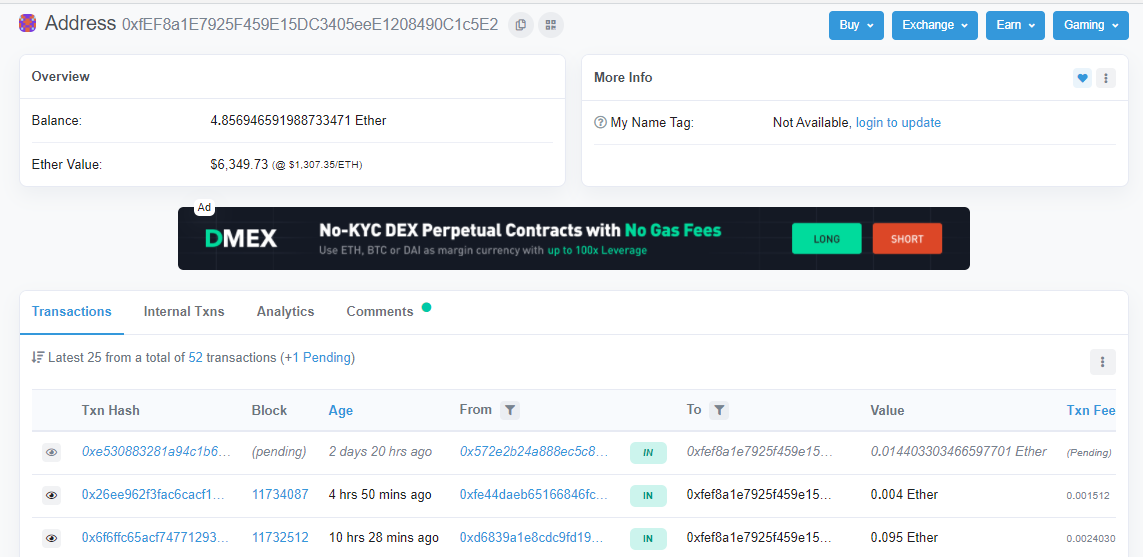
Task: Open the More Info three-dot options
Action: coord(1105,78)
